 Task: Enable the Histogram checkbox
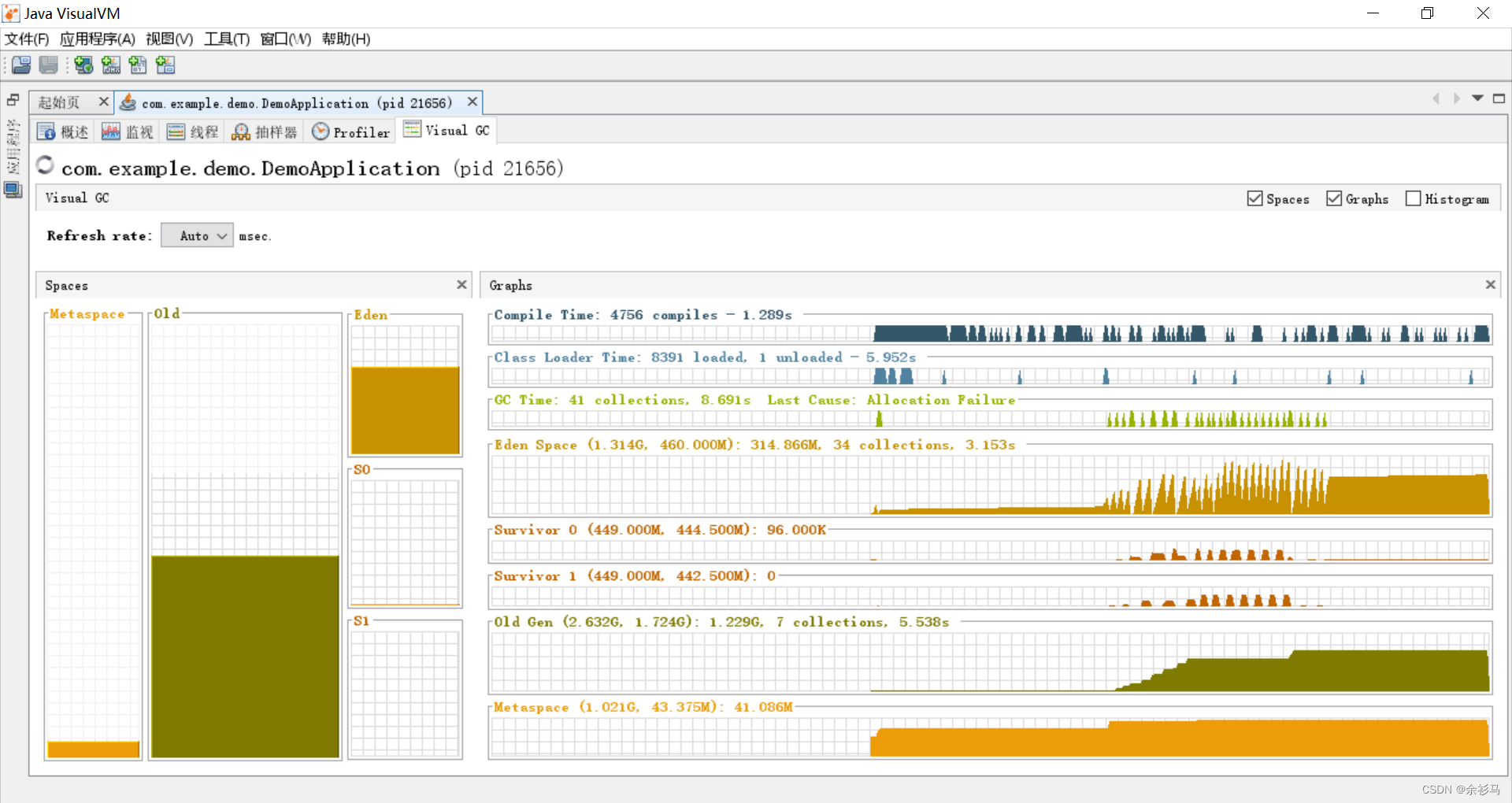pos(1414,198)
